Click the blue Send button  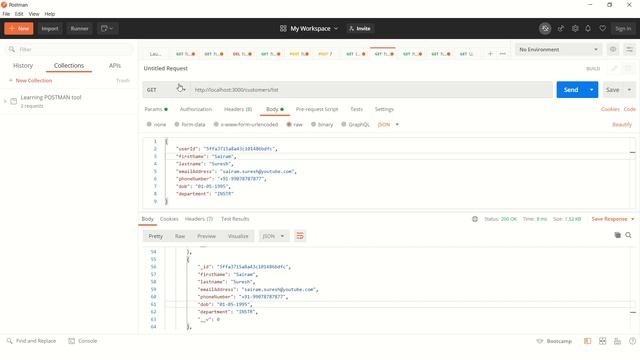[571, 90]
